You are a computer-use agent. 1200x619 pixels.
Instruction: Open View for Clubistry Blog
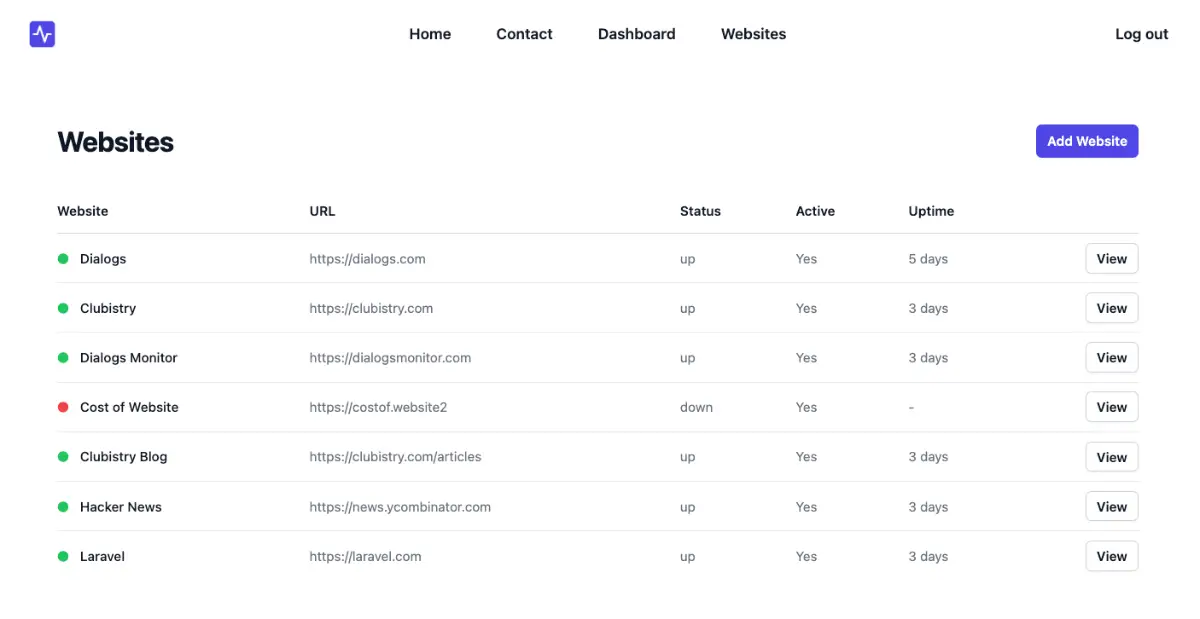point(1111,457)
